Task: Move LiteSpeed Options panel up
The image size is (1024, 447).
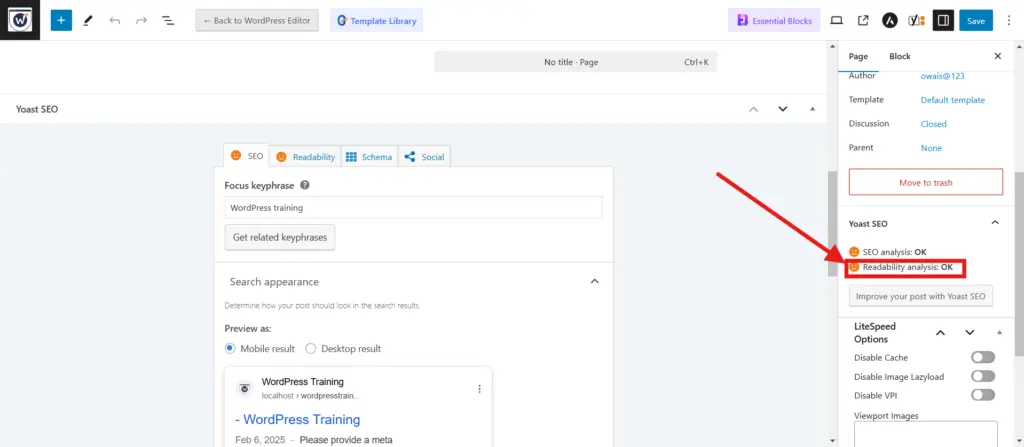Action: (940, 333)
